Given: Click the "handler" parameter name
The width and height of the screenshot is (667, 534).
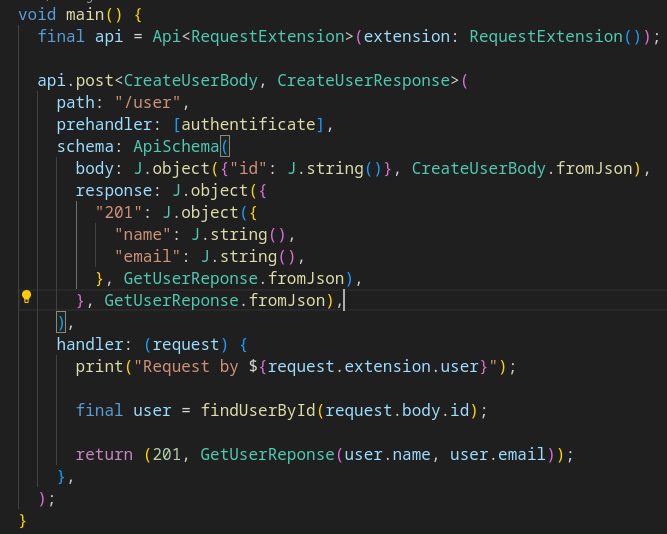Looking at the screenshot, I should coord(90,345).
